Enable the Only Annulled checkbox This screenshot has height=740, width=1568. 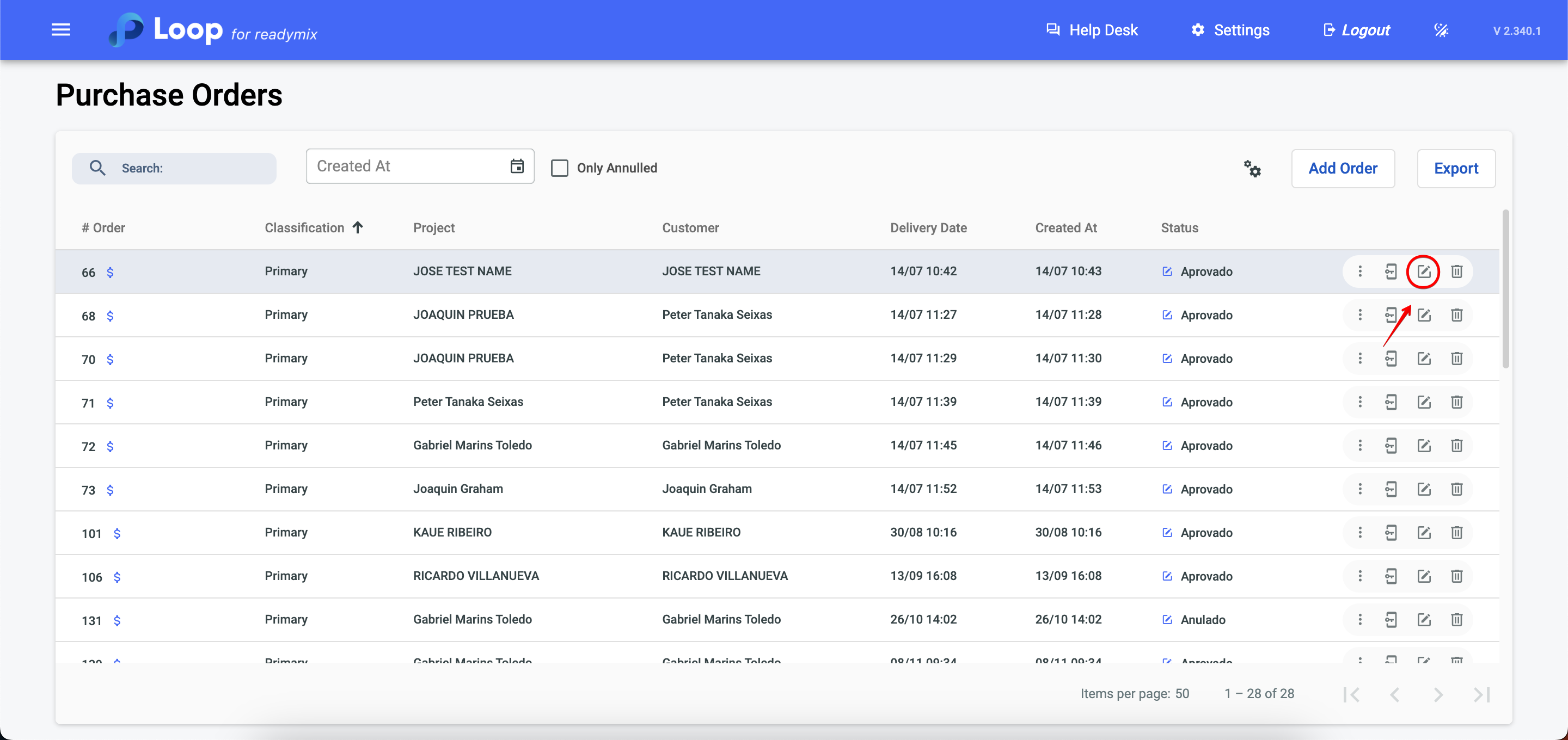(x=559, y=168)
